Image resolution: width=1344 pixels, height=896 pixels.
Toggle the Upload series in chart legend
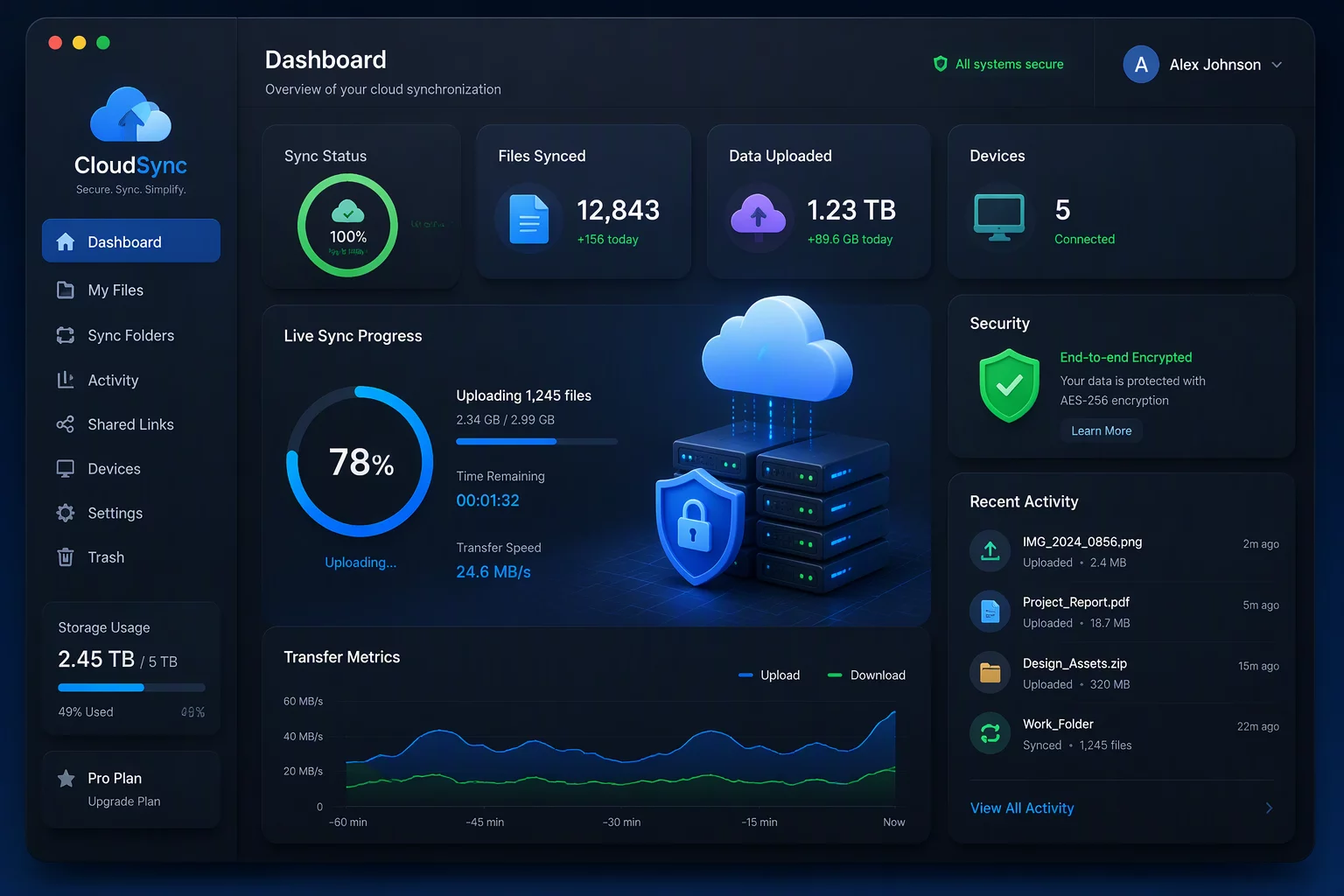click(769, 675)
